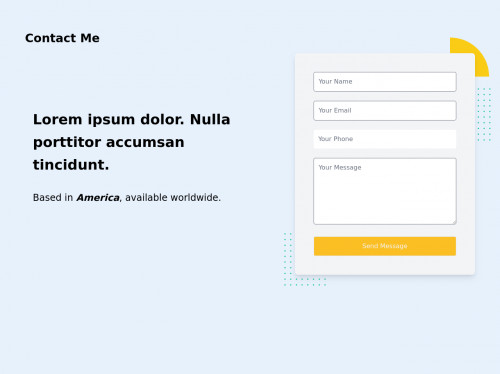Click the Your Message placeholder text
Image resolution: width=500 pixels, height=374 pixels.
coord(340,167)
